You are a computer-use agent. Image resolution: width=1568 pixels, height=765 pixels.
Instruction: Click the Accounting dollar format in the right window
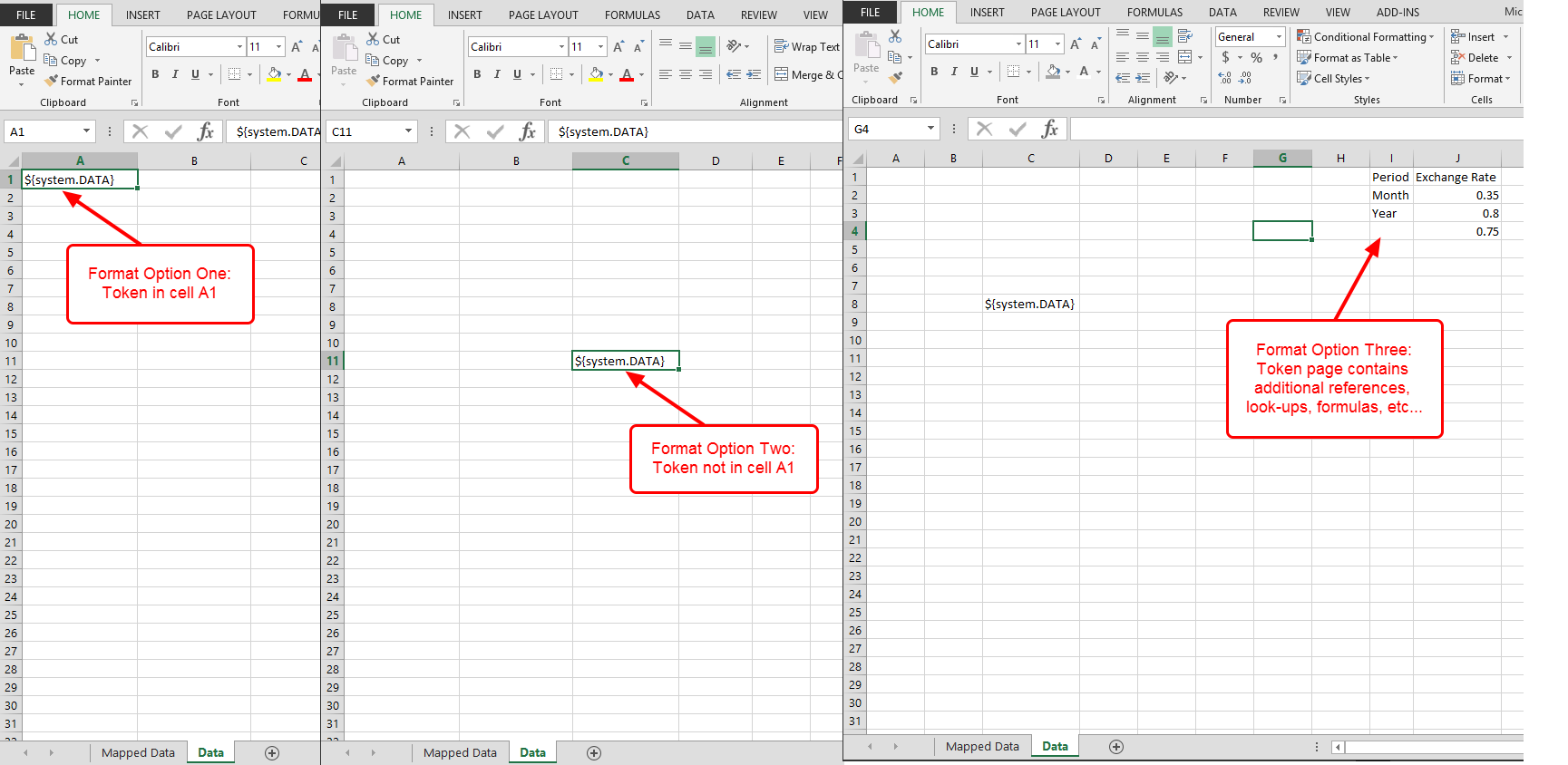pyautogui.click(x=1226, y=57)
